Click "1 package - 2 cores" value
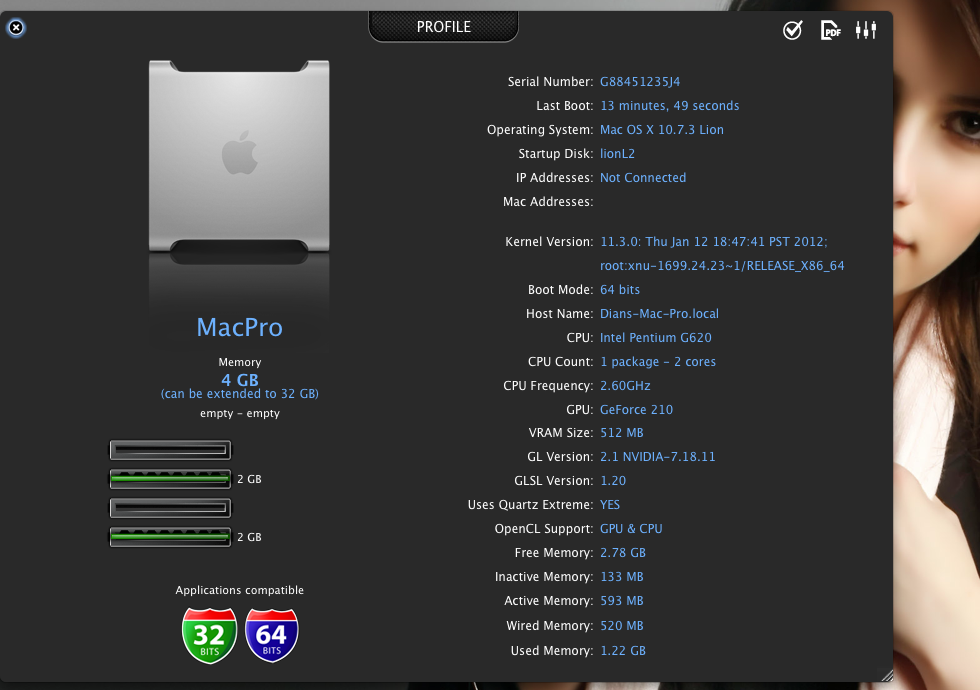 tap(658, 362)
